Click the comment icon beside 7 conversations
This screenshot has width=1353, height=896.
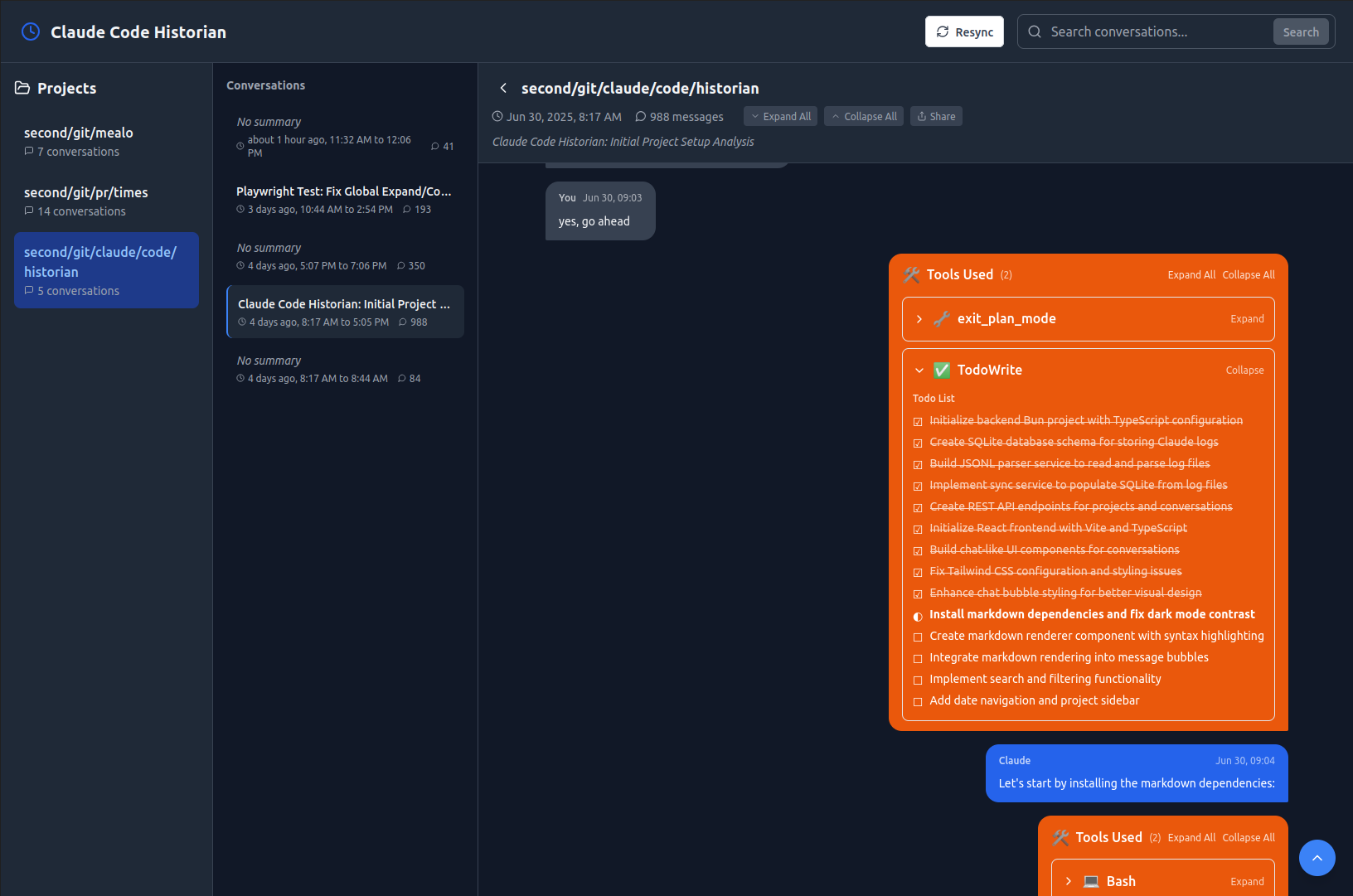tap(29, 152)
